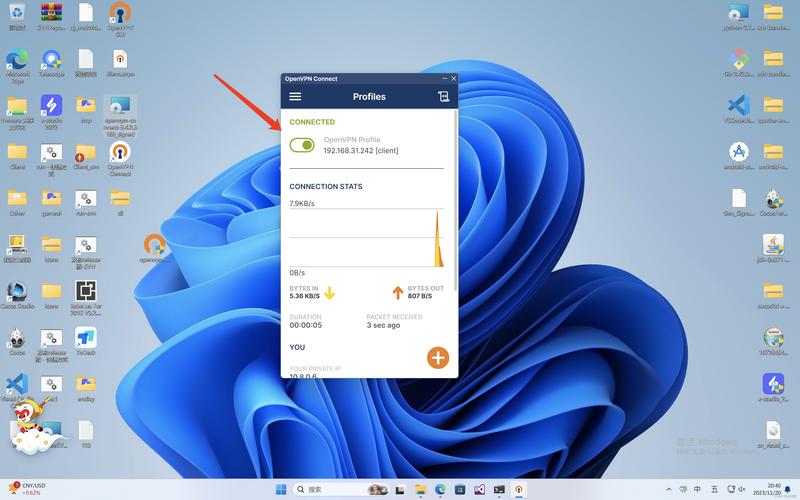Viewport: 800px width, 500px height.
Task: Open the CNY/USD taskbar widget
Action: click(x=27, y=489)
